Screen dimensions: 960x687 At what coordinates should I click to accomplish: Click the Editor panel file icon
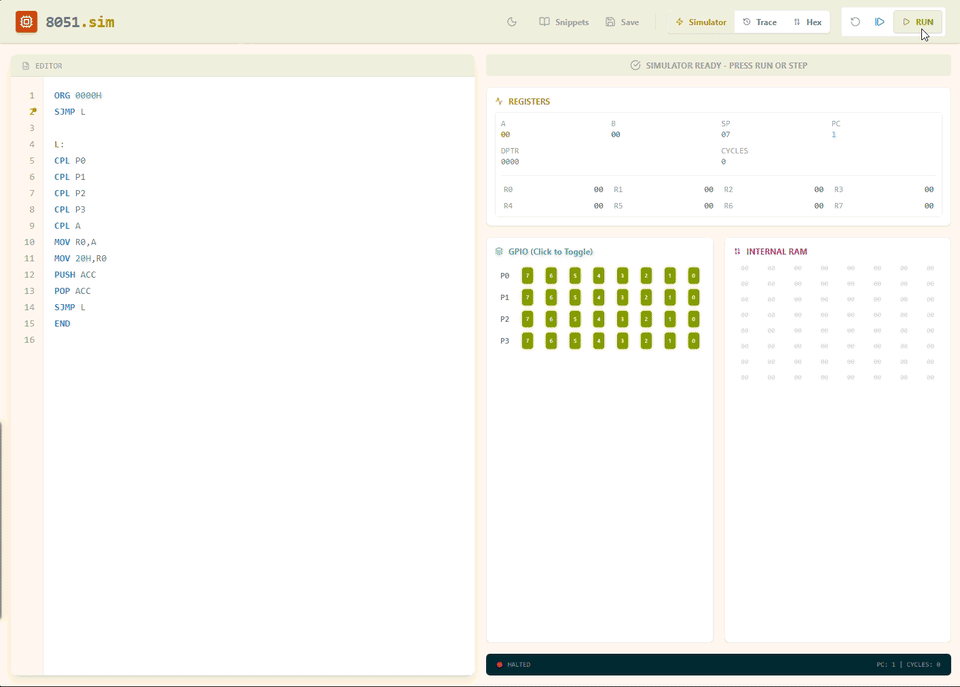coord(26,66)
